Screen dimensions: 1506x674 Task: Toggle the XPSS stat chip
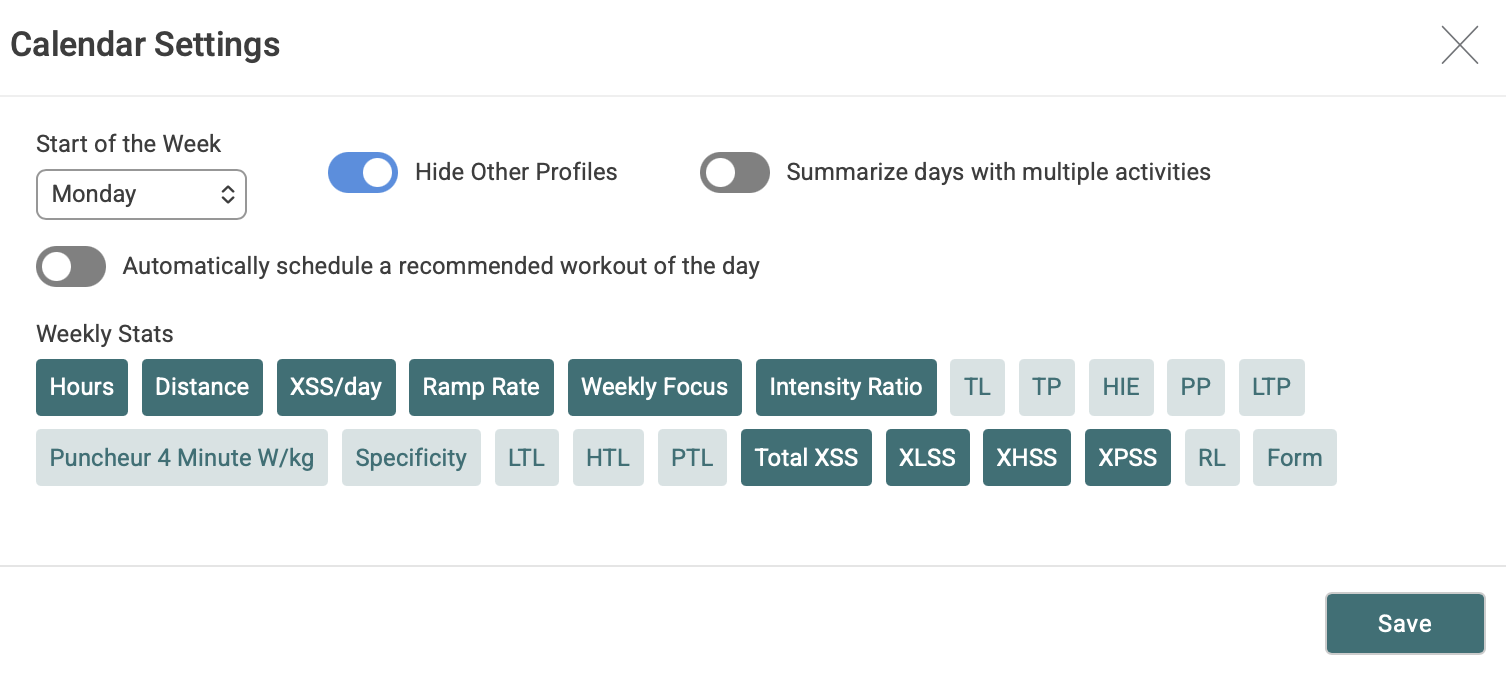[1127, 458]
